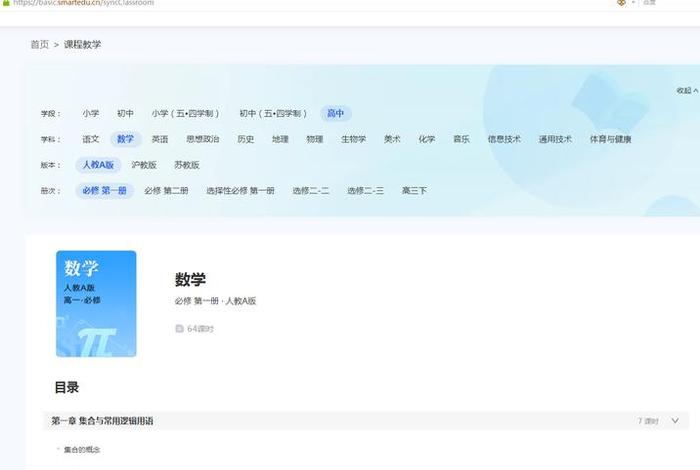Select volume 必修 第一册
The width and height of the screenshot is (700, 470).
pyautogui.click(x=104, y=191)
